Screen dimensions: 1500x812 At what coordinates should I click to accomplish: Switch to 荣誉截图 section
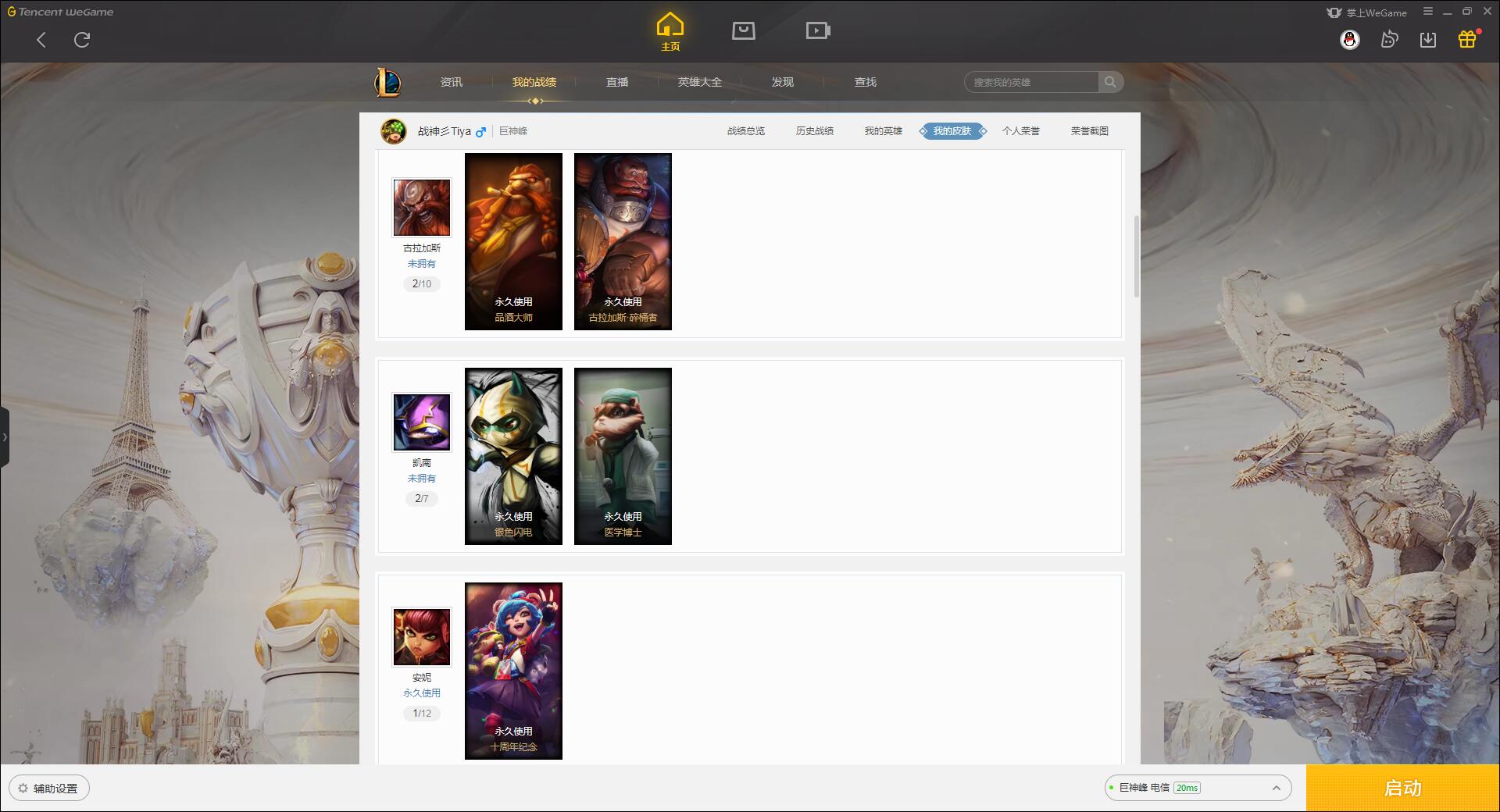[1090, 131]
